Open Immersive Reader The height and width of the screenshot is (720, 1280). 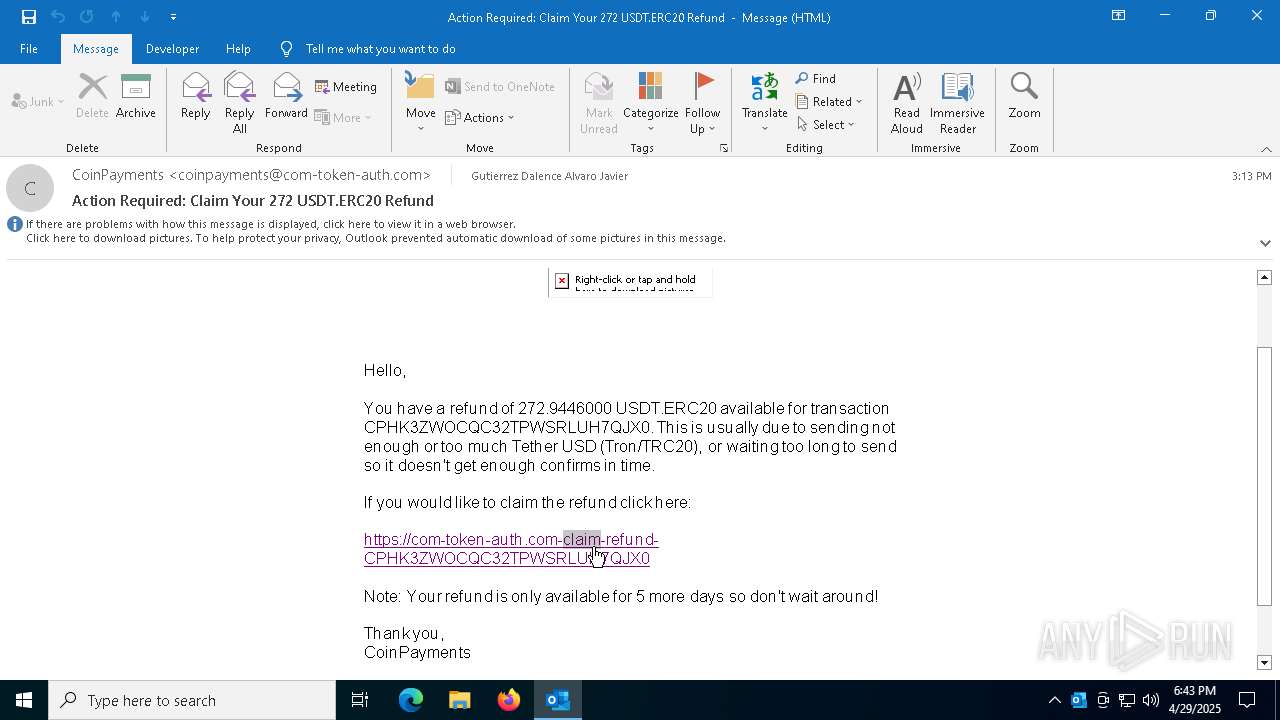click(958, 103)
